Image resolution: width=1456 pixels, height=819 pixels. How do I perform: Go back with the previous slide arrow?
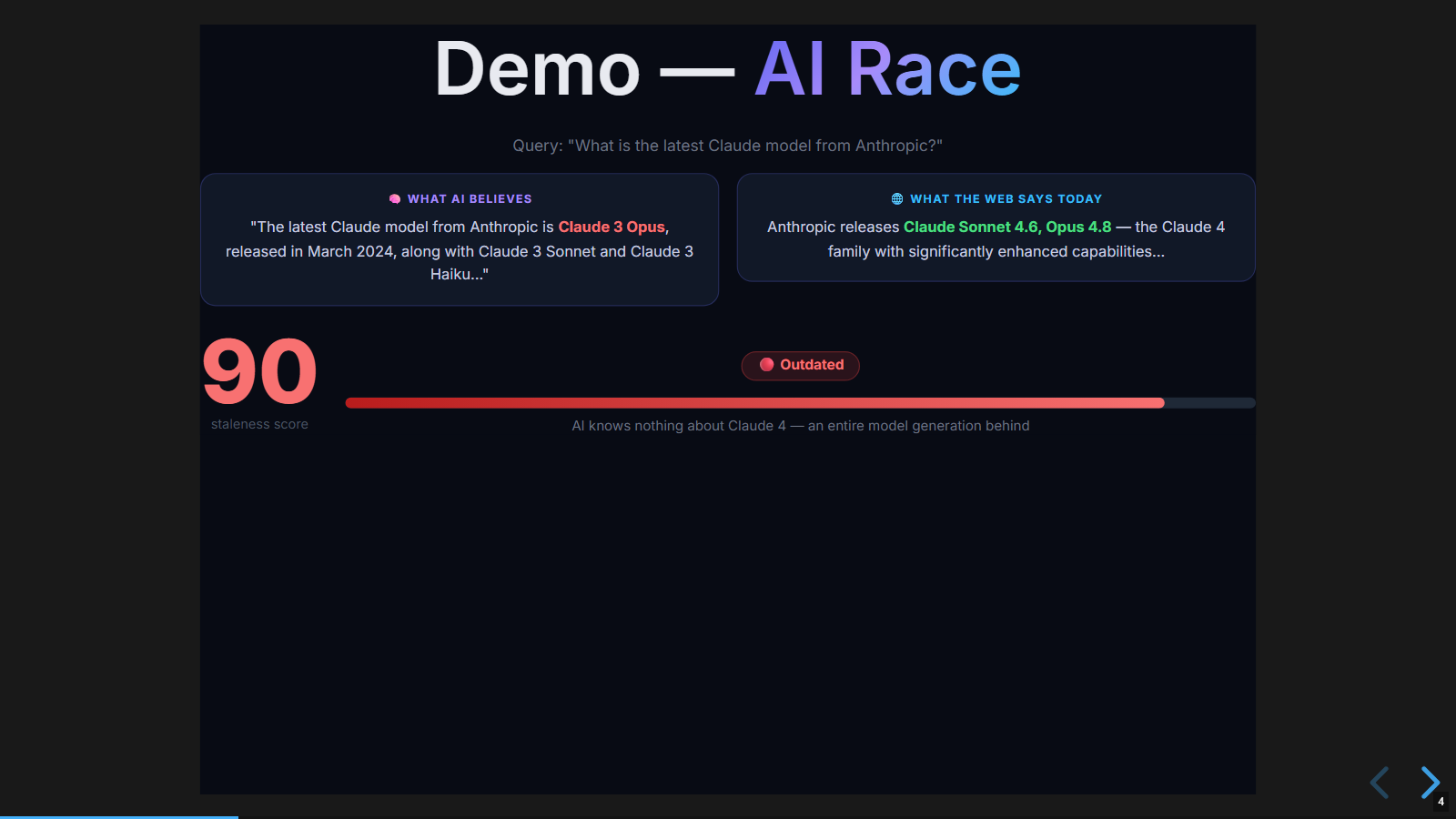1380,783
